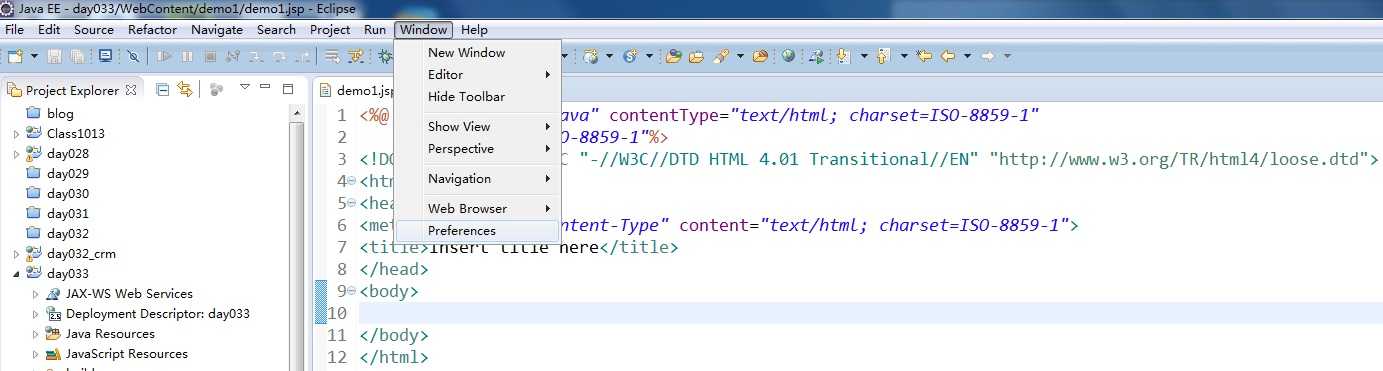This screenshot has height=371, width=1383.
Task: Click the Step Over icon
Action: (x=279, y=56)
